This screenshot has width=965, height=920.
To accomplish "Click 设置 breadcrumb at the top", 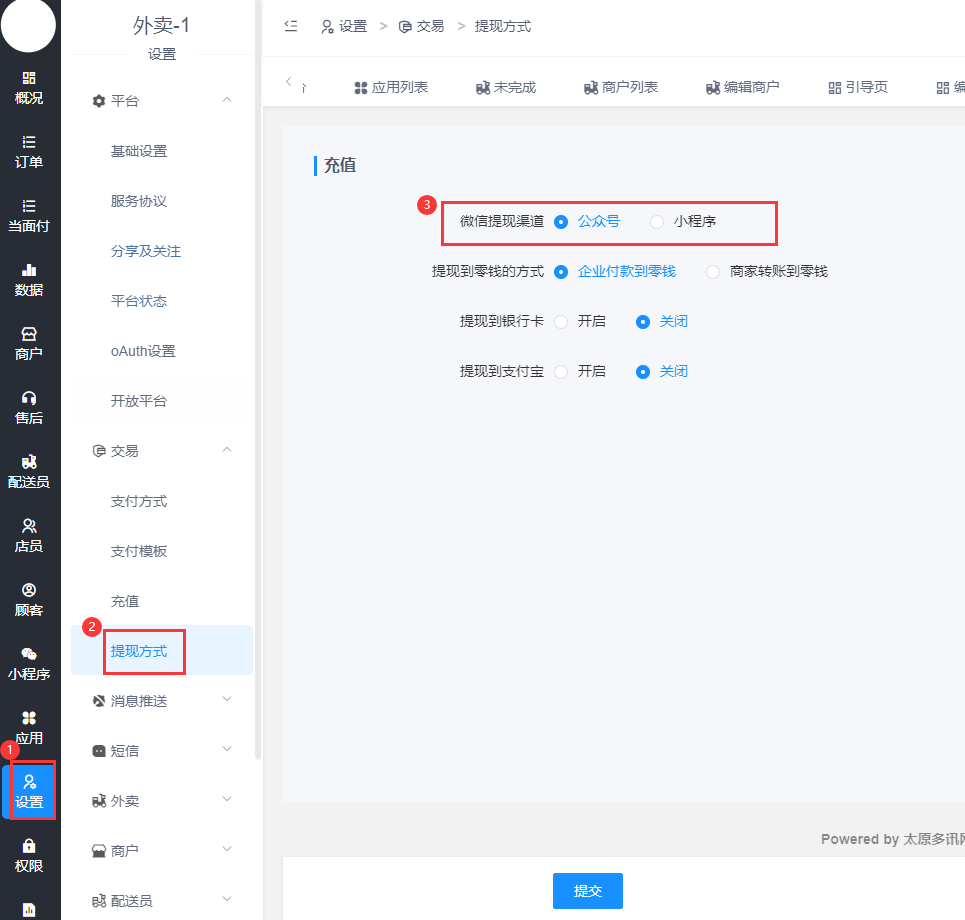I will (x=344, y=26).
